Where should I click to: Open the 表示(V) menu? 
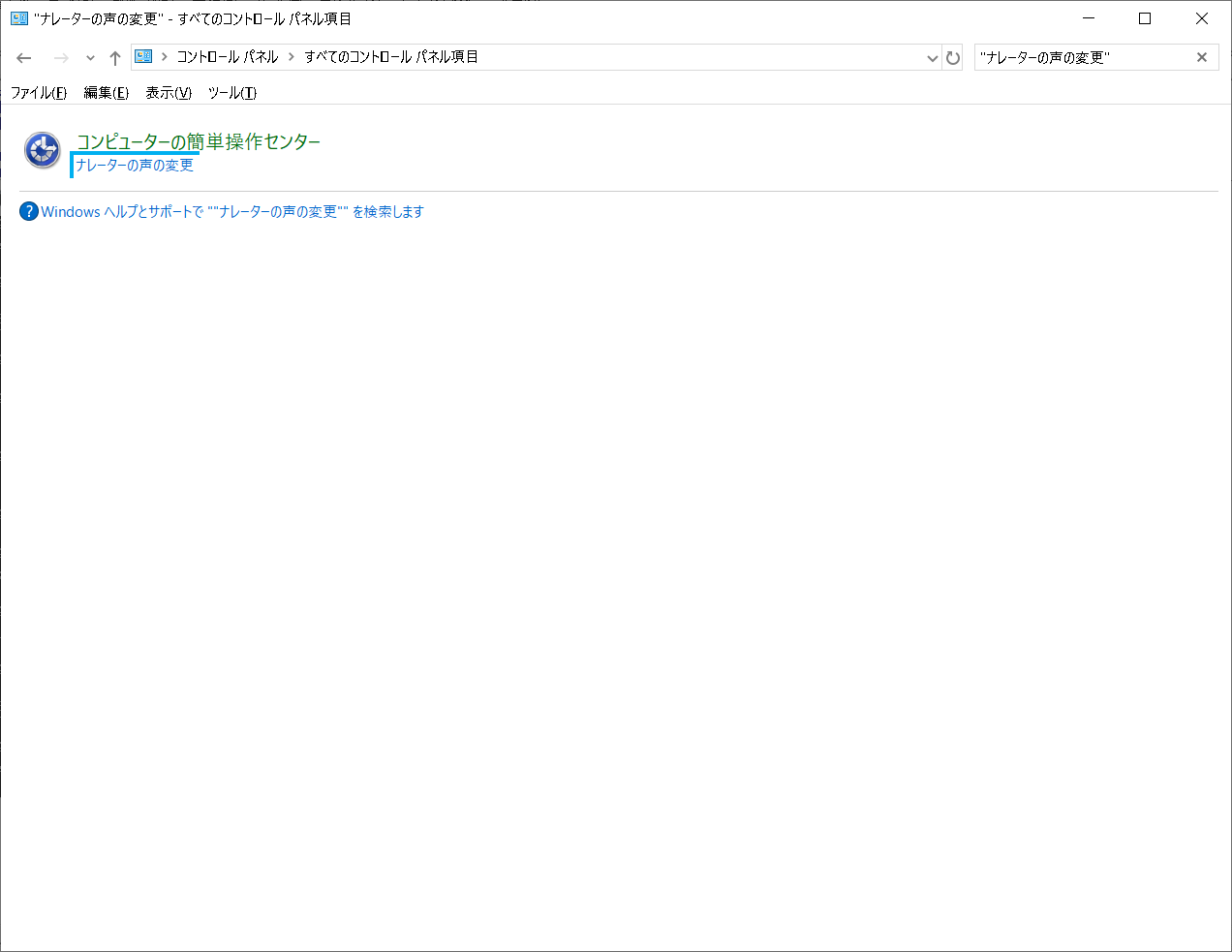(x=169, y=93)
